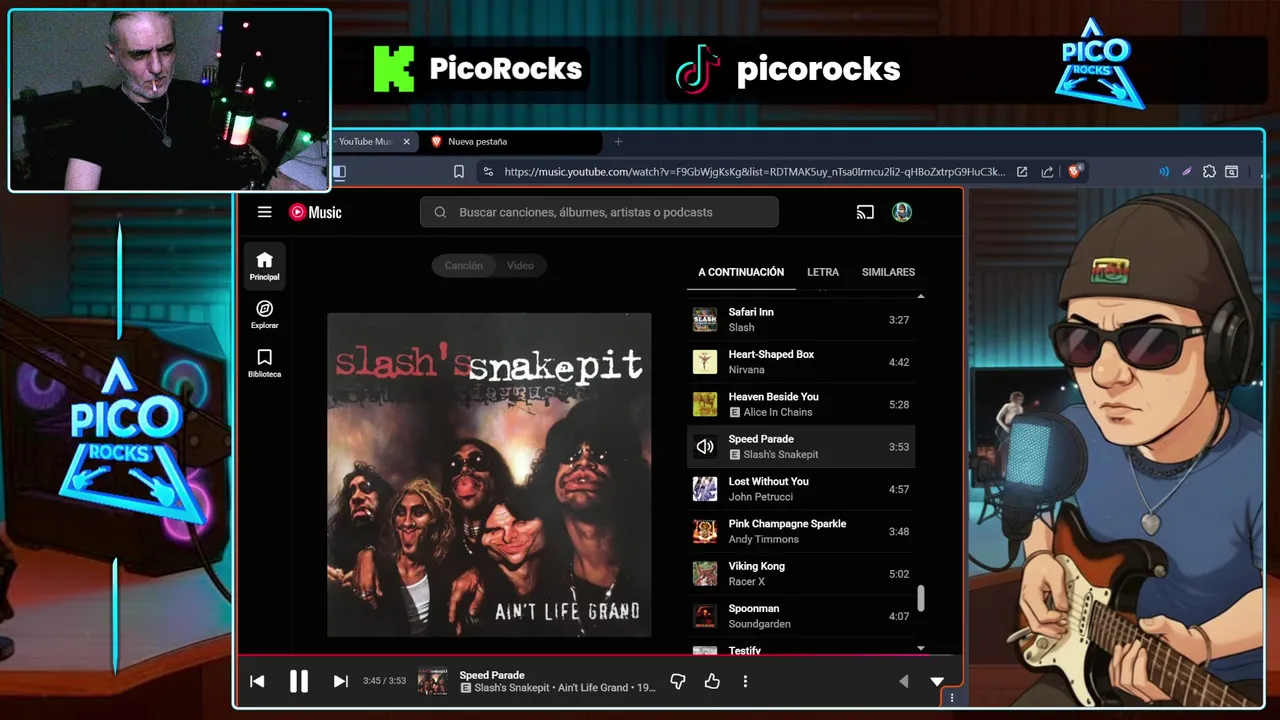Open Explorar in the sidebar
This screenshot has height=720, width=1280.
pos(265,315)
